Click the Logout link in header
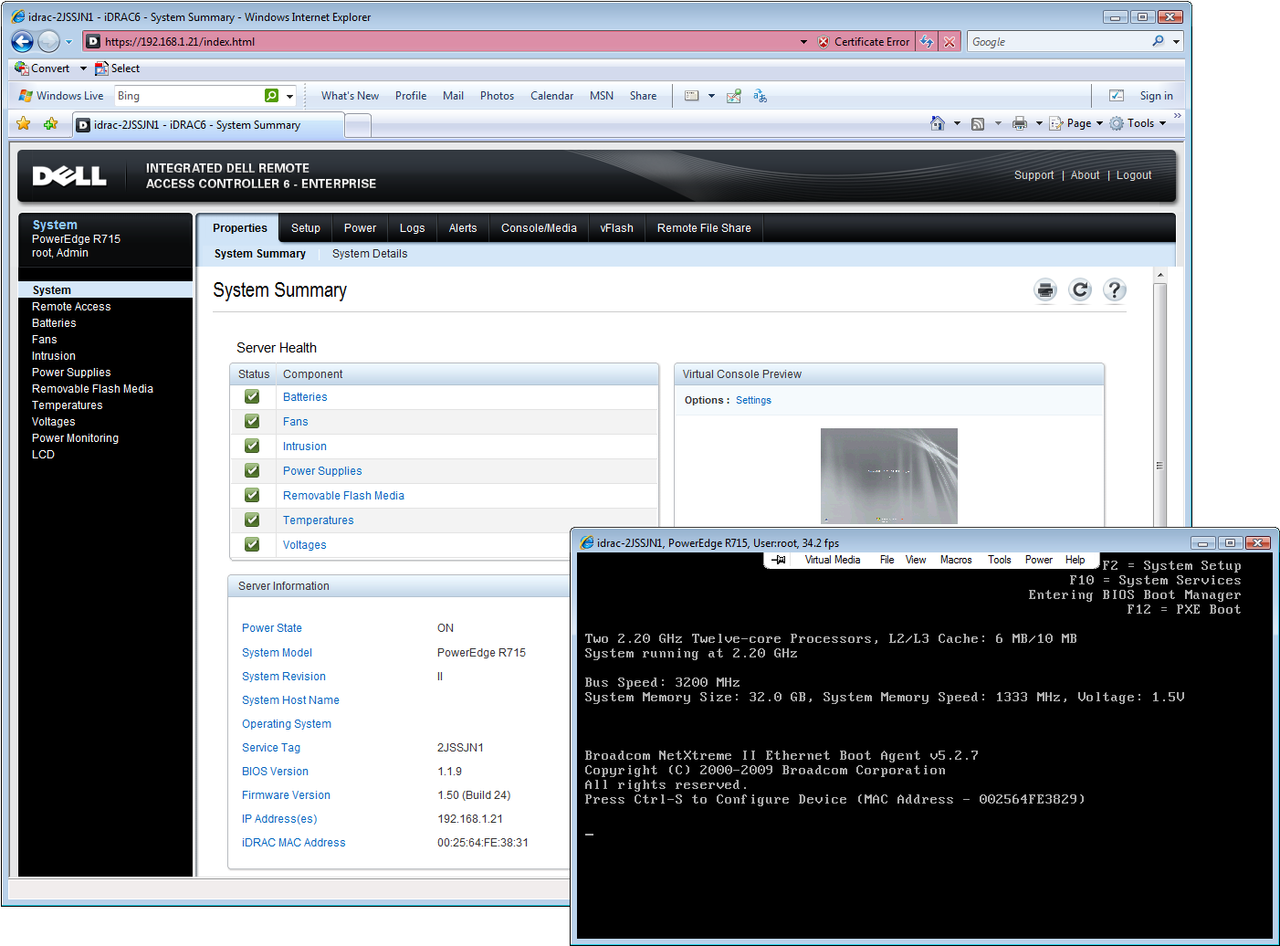The width and height of the screenshot is (1280, 946). click(1134, 175)
